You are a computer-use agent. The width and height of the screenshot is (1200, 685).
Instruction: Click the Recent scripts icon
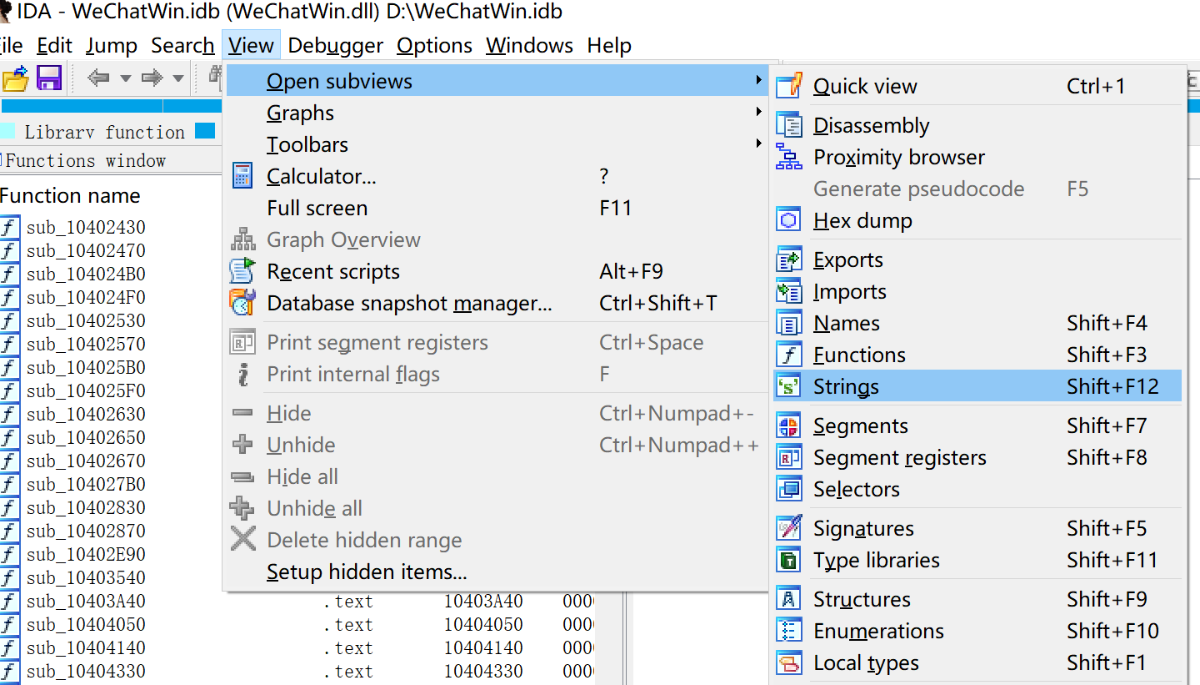pyautogui.click(x=242, y=271)
